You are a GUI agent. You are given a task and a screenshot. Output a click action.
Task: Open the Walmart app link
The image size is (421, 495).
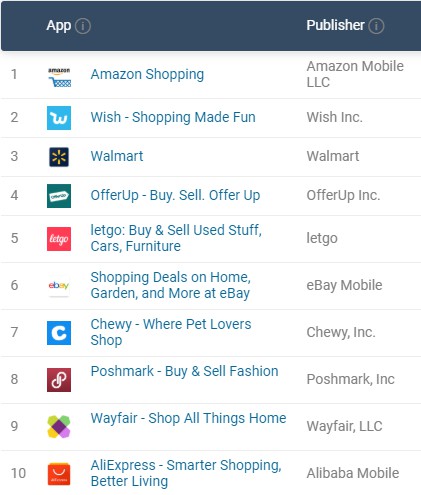(117, 156)
